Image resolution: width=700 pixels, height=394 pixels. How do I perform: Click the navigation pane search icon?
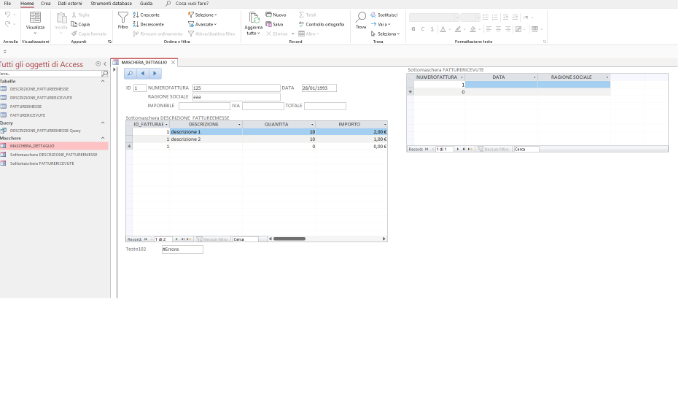point(105,74)
